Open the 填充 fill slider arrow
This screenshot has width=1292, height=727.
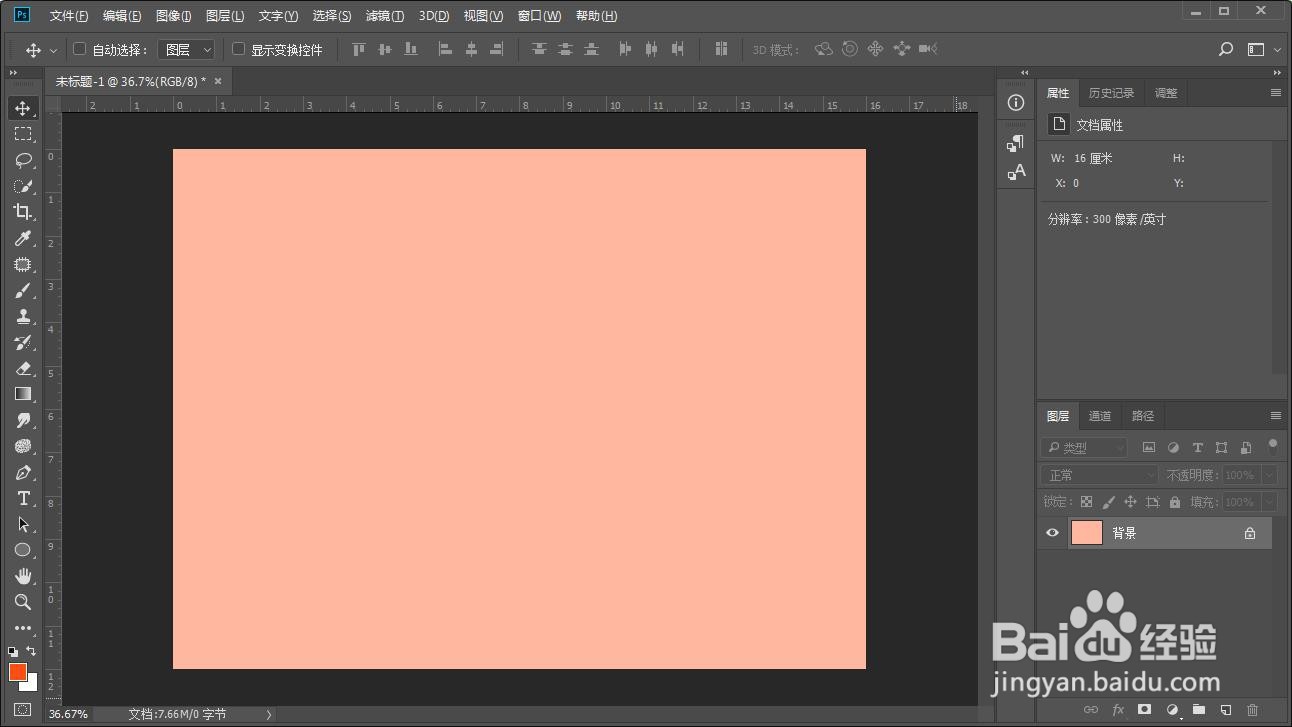click(1270, 502)
